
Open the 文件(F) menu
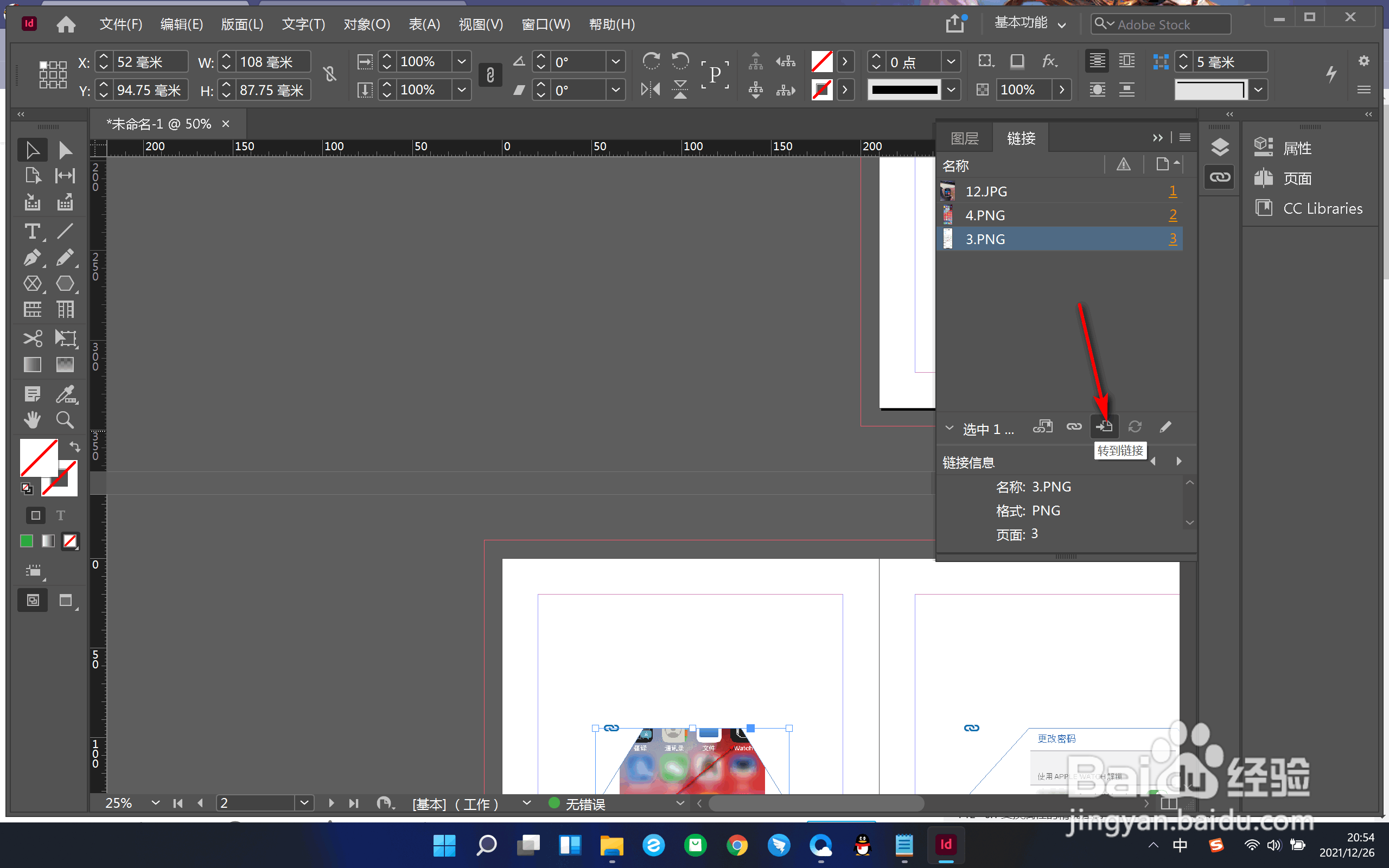(x=120, y=24)
